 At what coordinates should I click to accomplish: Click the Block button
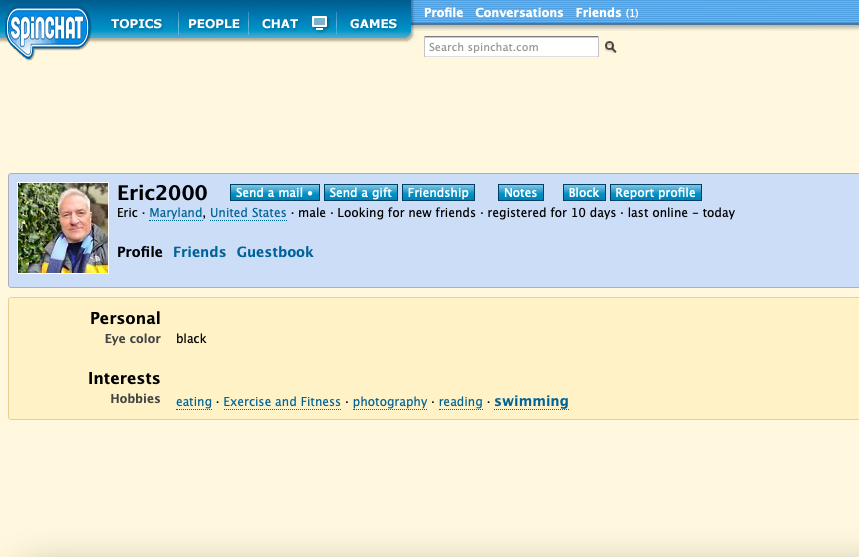(x=584, y=193)
